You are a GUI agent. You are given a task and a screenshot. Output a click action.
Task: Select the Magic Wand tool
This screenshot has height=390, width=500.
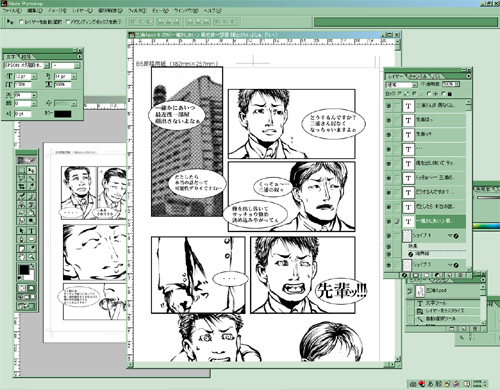31,178
